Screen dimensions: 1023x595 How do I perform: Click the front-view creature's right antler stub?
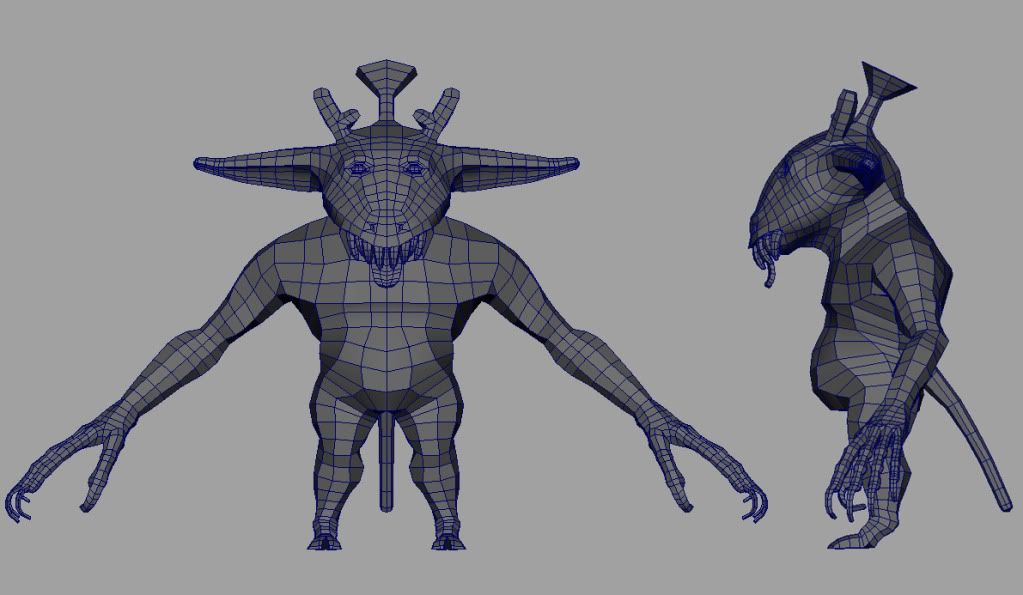[443, 106]
